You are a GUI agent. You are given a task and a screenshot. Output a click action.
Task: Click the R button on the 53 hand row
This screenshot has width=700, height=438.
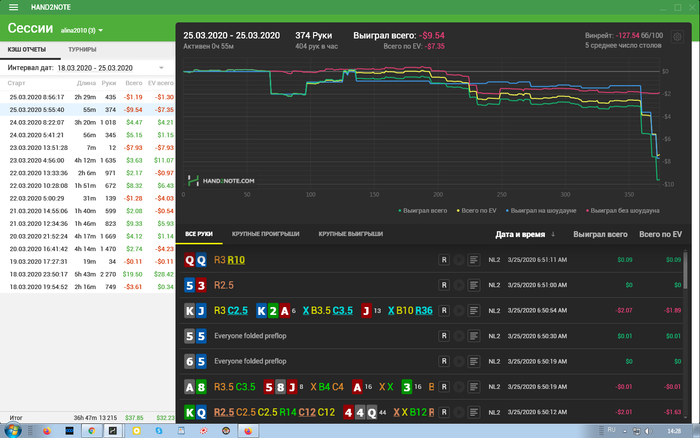click(444, 285)
